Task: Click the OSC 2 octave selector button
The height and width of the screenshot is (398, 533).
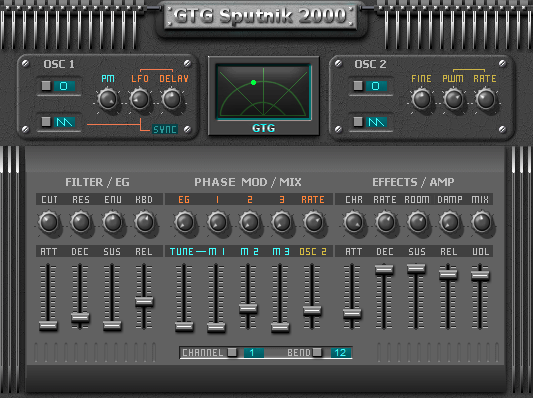Action: (358, 86)
